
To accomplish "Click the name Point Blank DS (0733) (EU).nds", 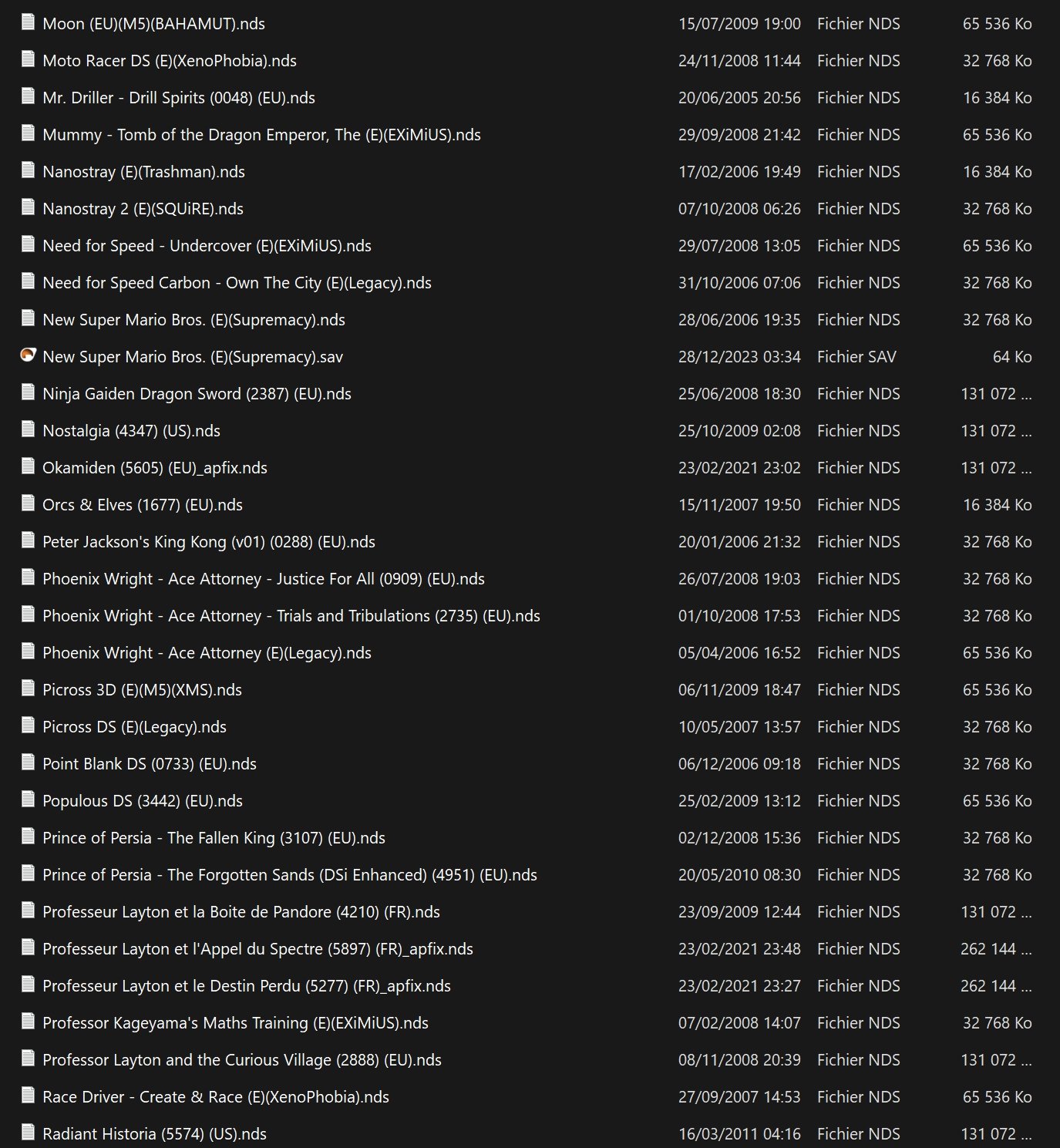I will tap(150, 764).
